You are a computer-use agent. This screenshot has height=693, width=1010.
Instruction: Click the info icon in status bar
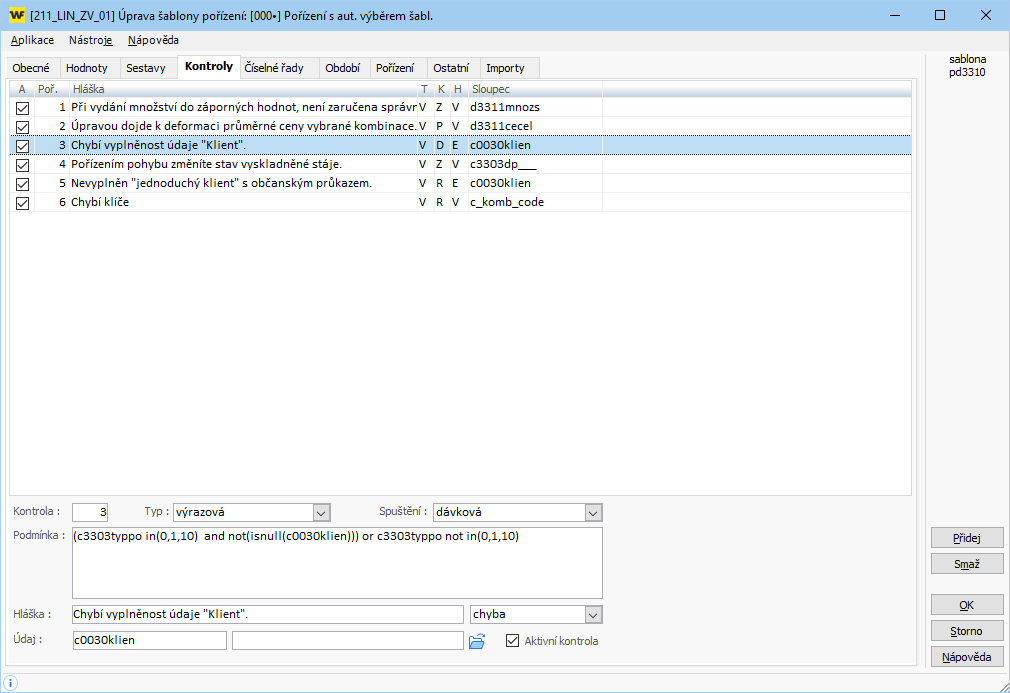coord(11,682)
